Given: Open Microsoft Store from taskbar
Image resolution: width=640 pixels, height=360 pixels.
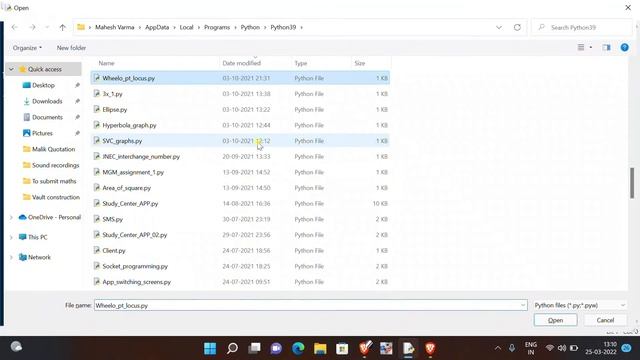Looking at the screenshot, I should pyautogui.click(x=342, y=349).
